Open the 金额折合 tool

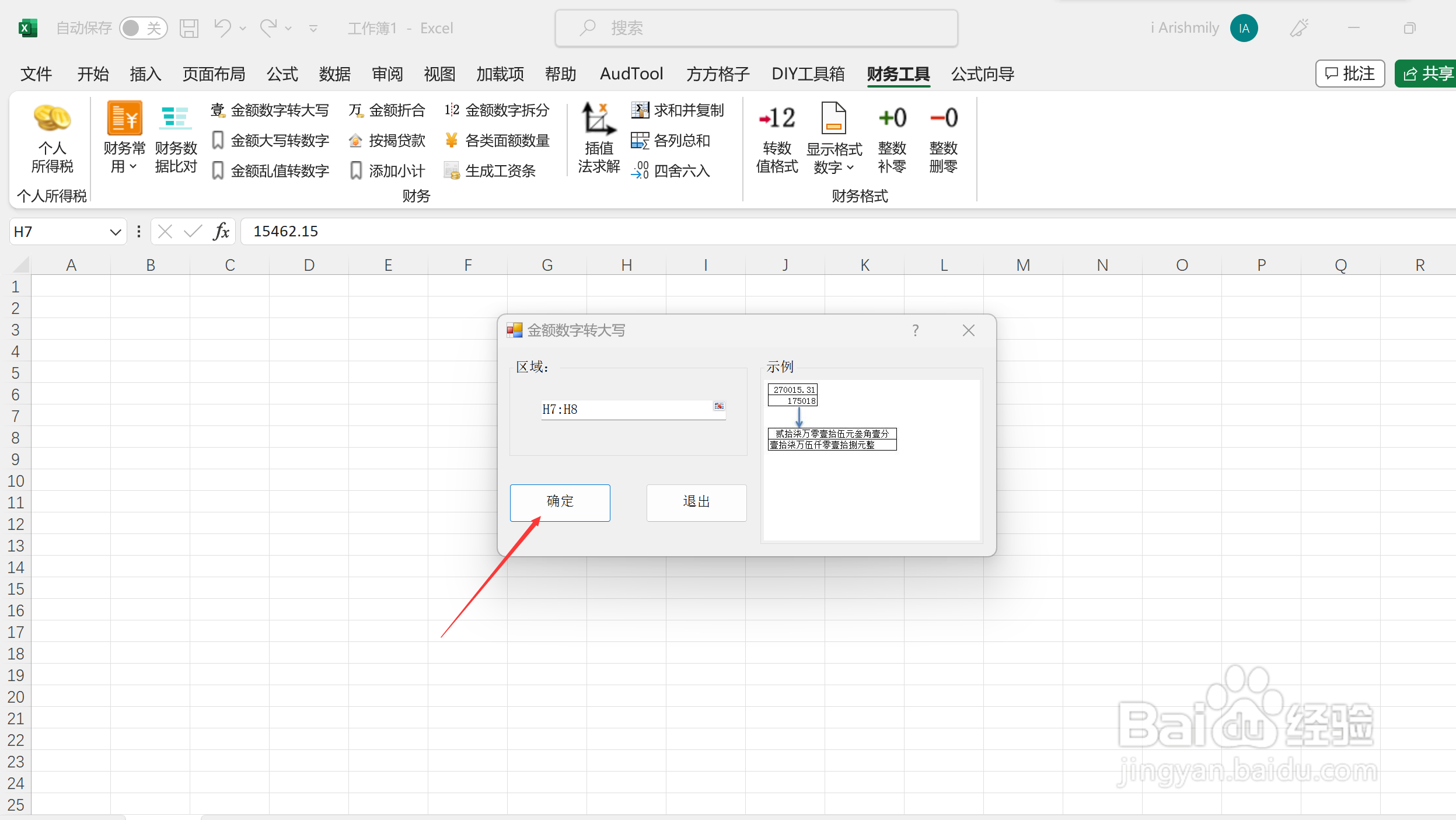(387, 110)
